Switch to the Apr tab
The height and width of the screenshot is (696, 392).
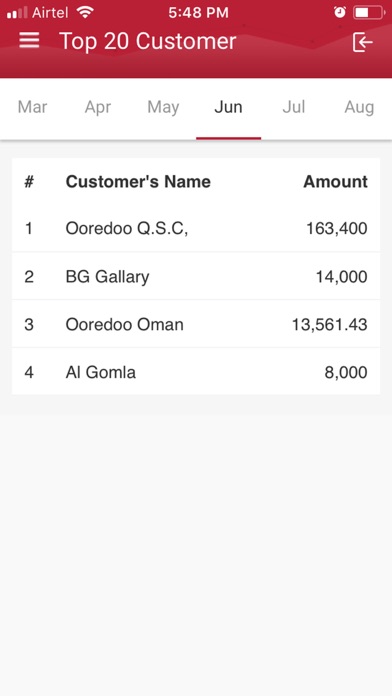(98, 107)
